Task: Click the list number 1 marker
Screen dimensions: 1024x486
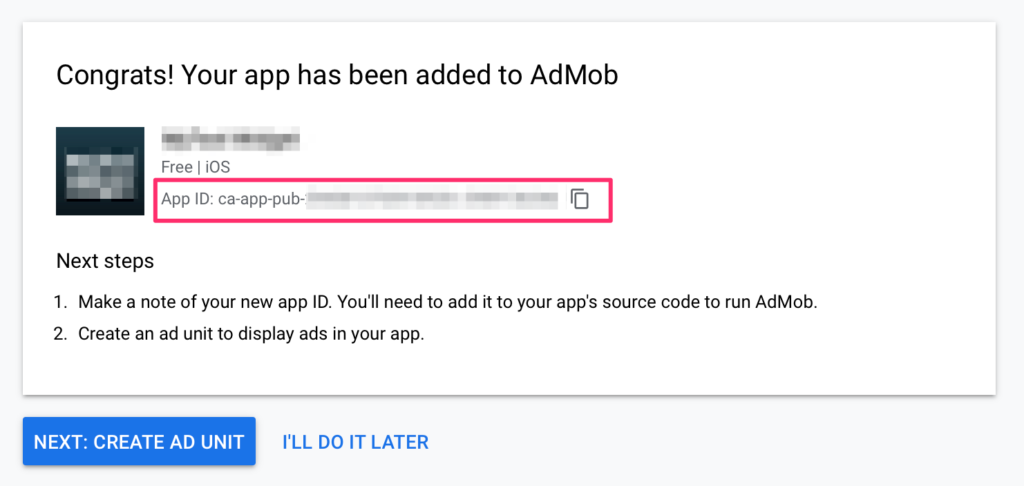Action: pos(61,302)
